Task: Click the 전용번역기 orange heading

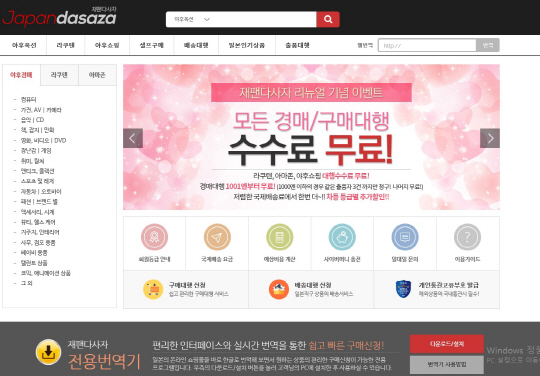Action: tap(104, 361)
